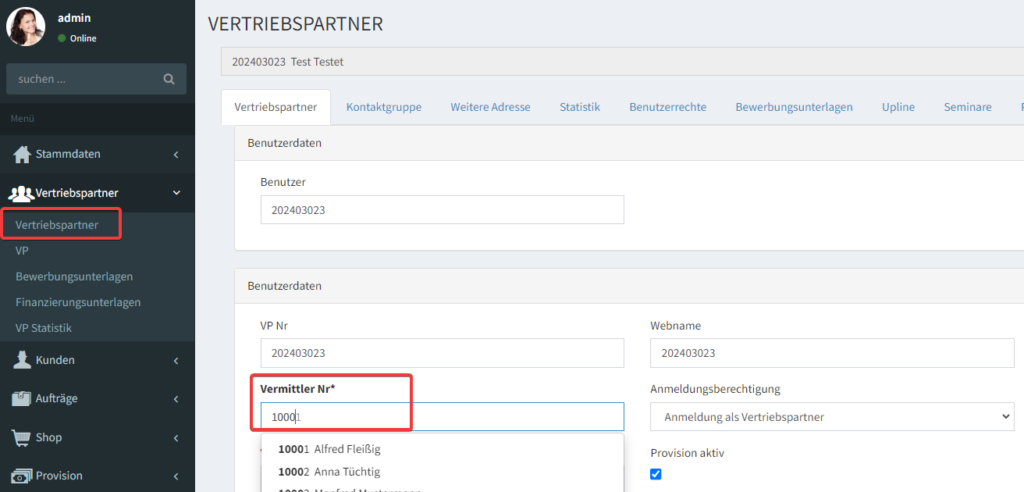Viewport: 1024px width, 492px height.
Task: Expand the Stammdaten menu chevron
Action: coord(176,155)
